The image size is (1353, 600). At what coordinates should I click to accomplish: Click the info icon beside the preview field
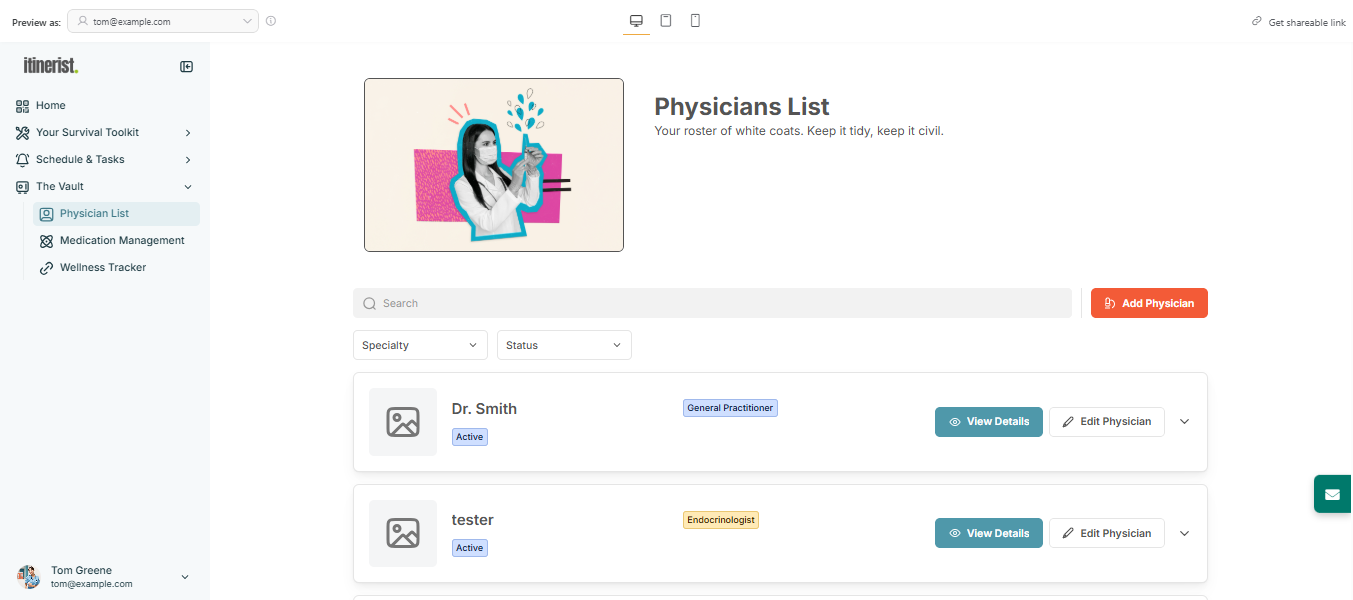pyautogui.click(x=270, y=21)
